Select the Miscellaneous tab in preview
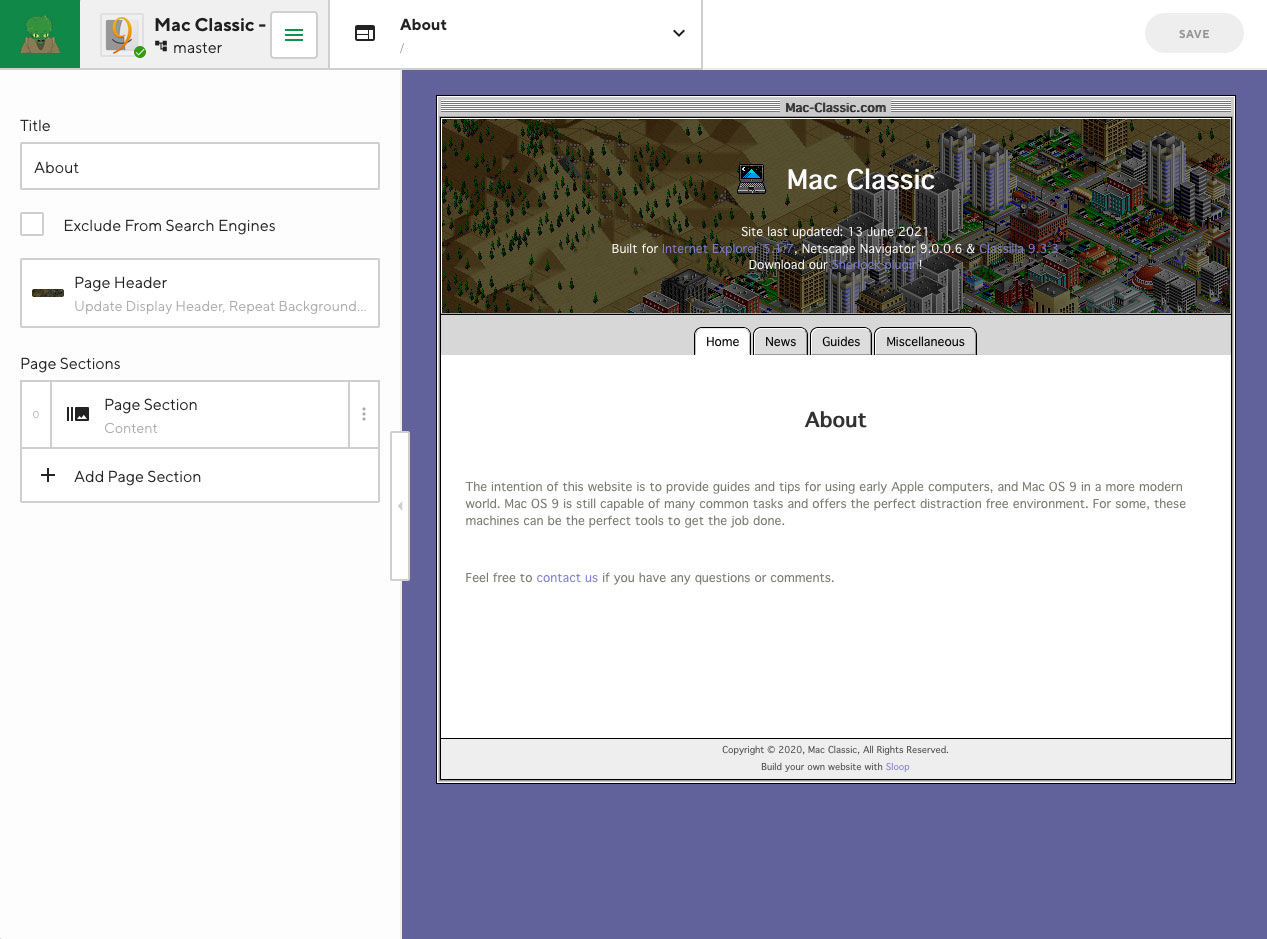The image size is (1267, 939). coord(925,341)
